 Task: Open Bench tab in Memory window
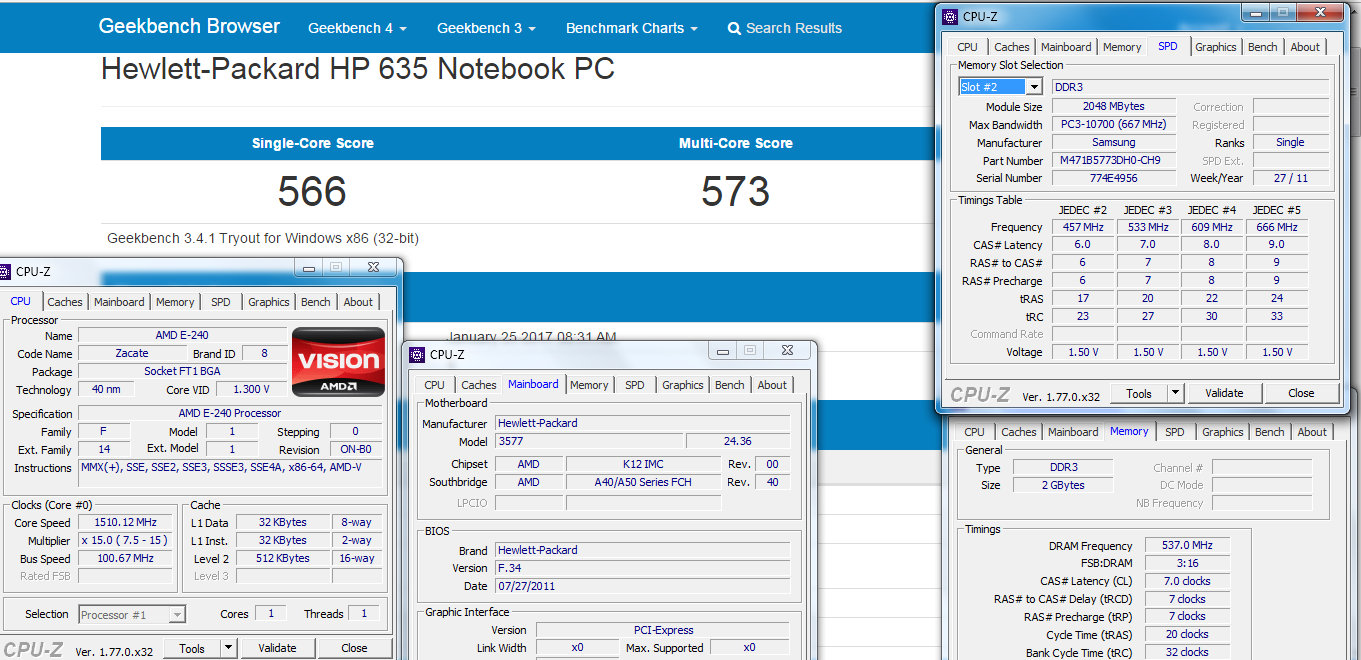pyautogui.click(x=1270, y=432)
